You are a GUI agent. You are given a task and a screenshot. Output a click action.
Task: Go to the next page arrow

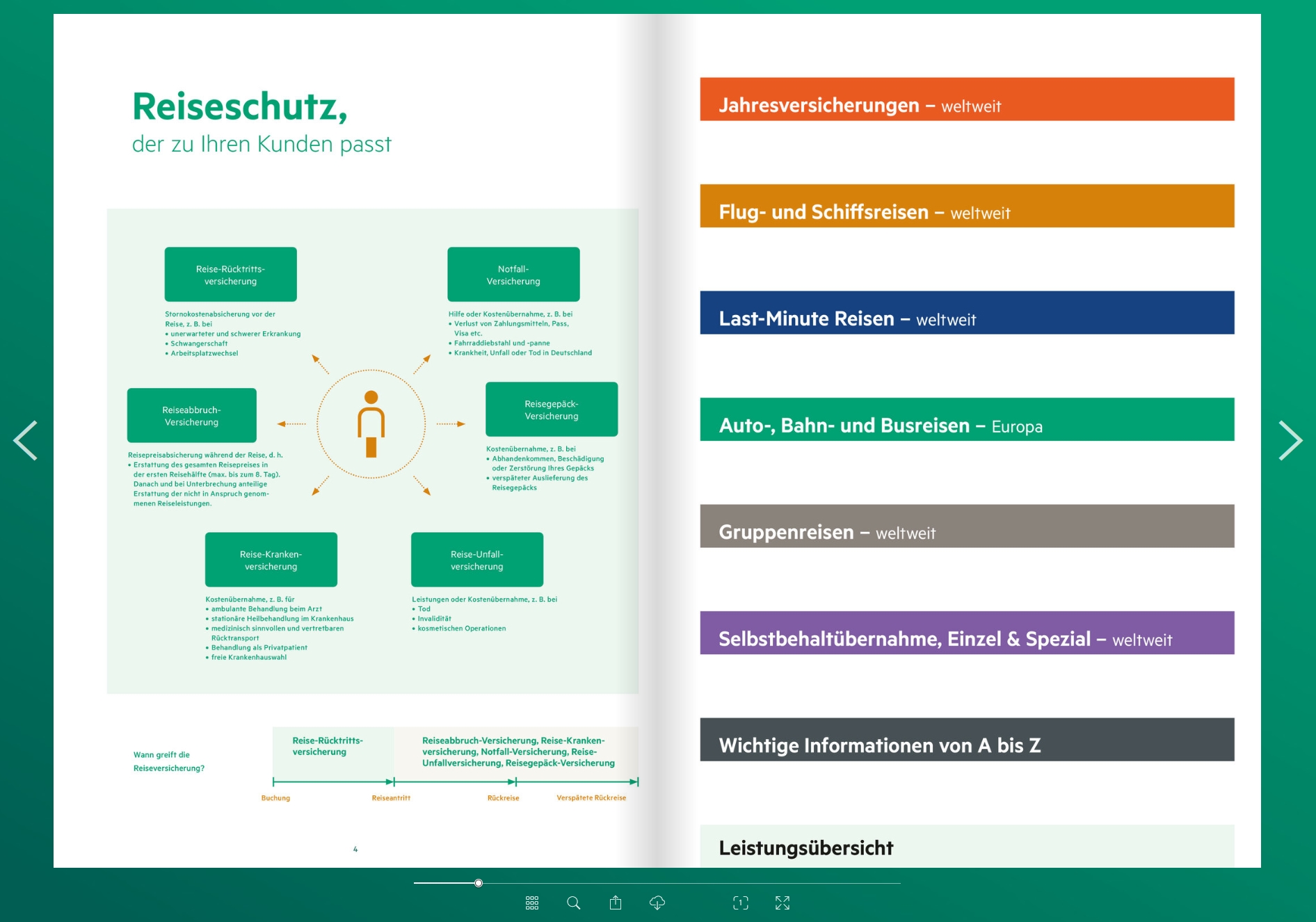1290,440
